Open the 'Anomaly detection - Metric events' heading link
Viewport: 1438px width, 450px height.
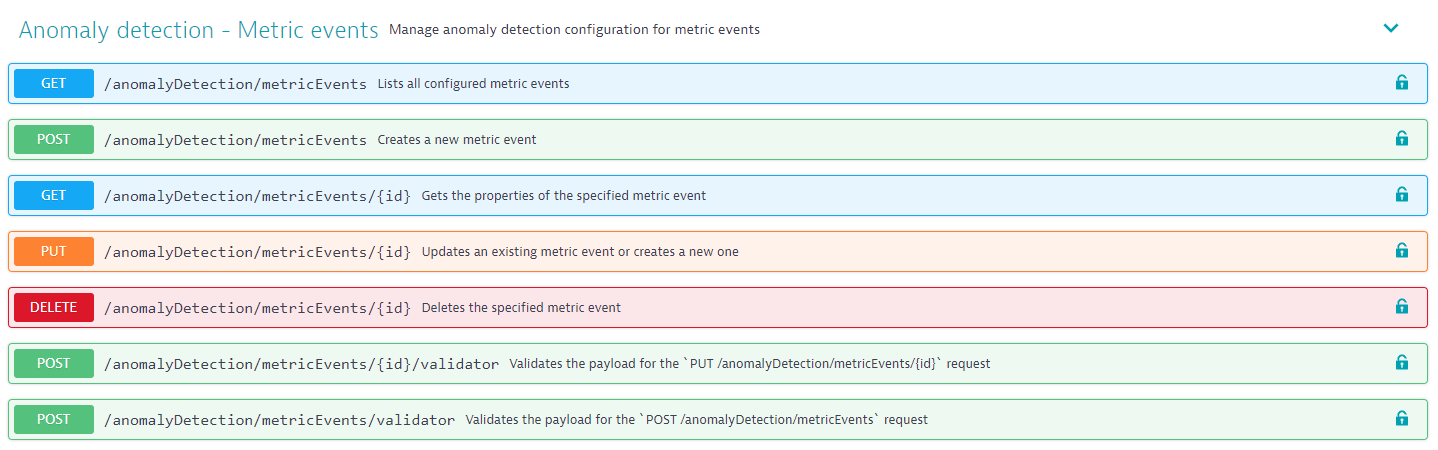coord(198,30)
